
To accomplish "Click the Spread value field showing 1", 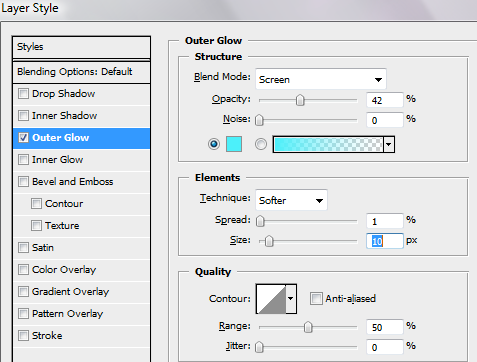I will pyautogui.click(x=385, y=221).
